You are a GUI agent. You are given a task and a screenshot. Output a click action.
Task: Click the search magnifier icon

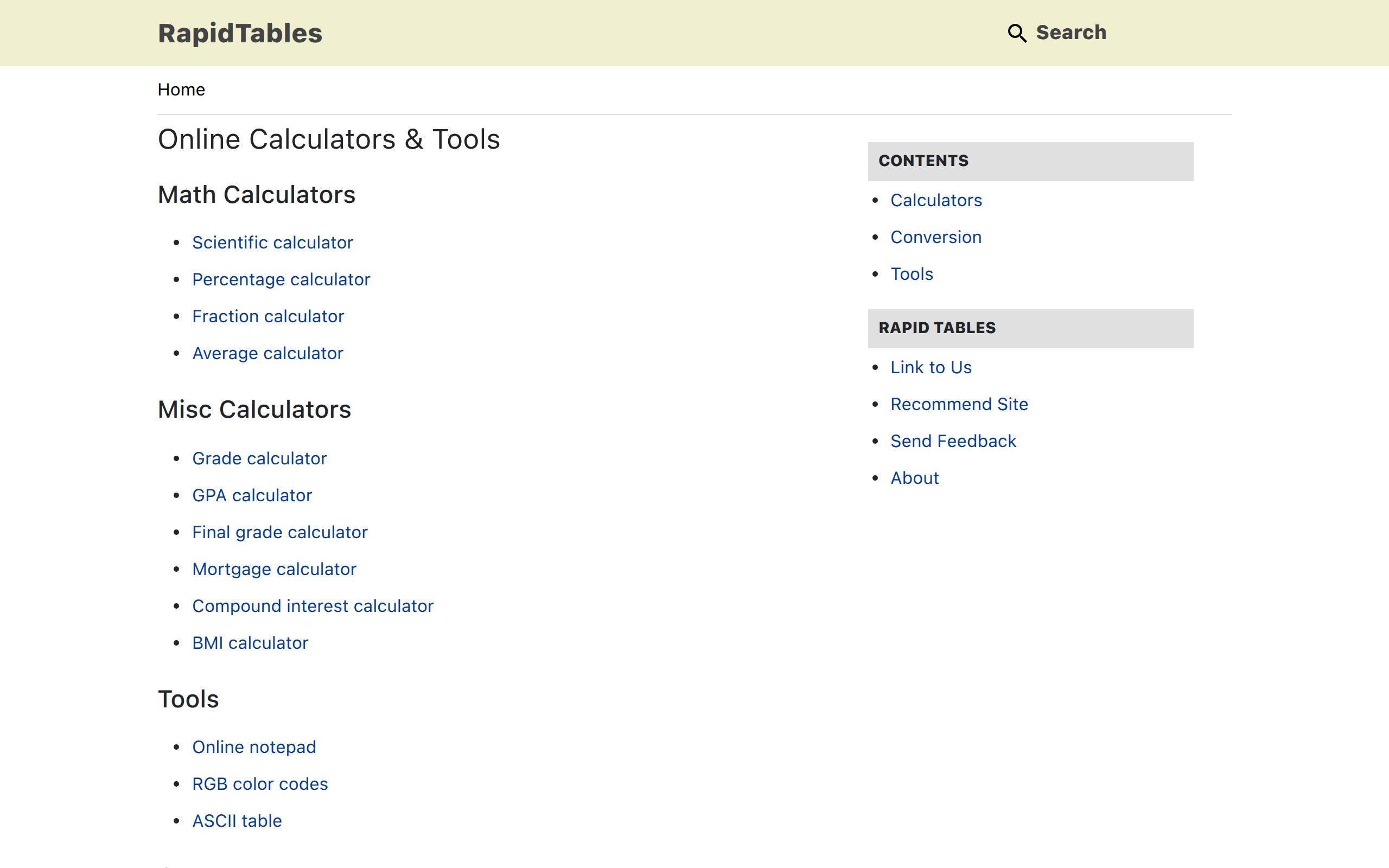click(x=1016, y=33)
